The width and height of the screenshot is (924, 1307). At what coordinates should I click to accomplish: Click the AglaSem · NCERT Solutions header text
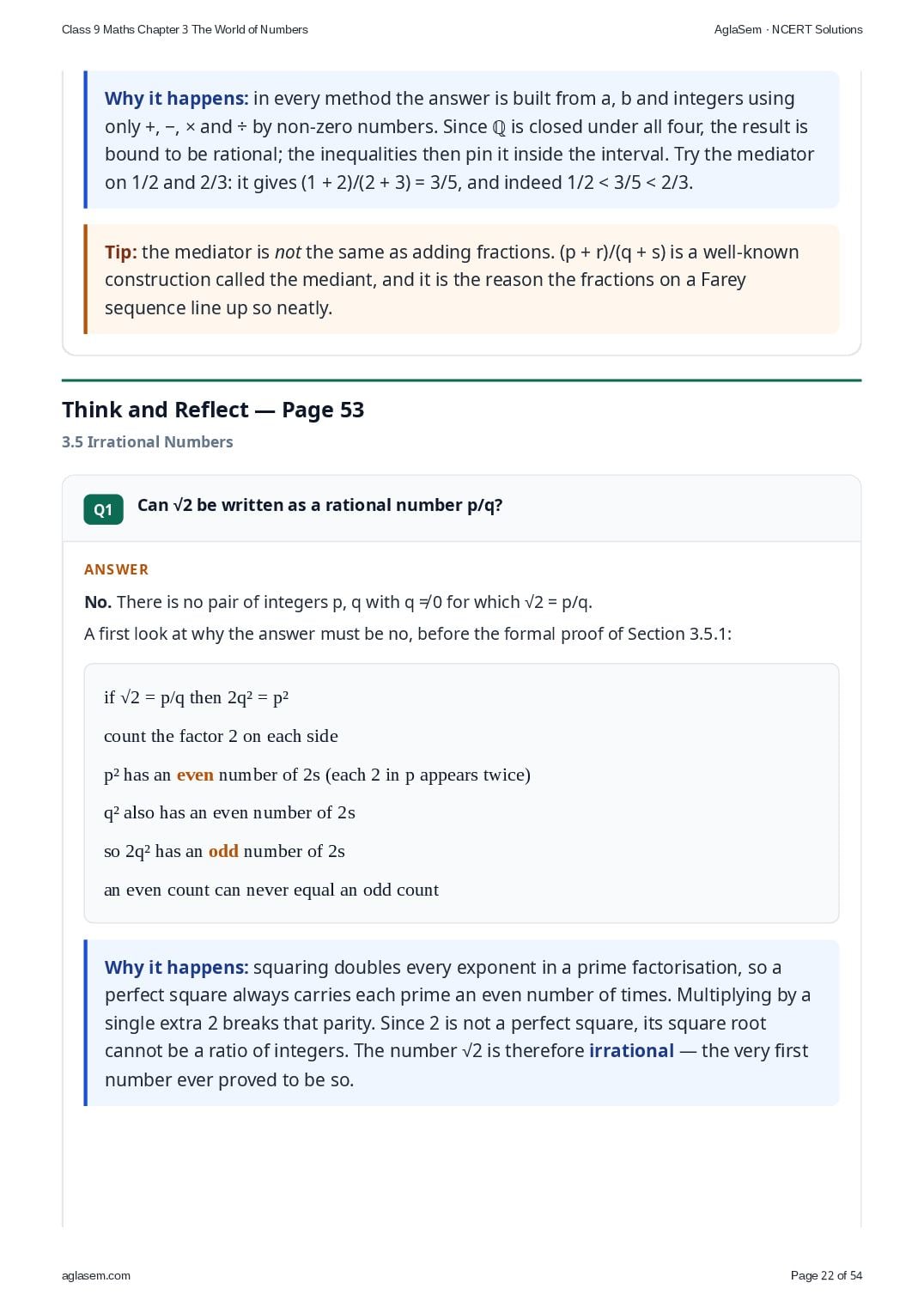pos(788,29)
